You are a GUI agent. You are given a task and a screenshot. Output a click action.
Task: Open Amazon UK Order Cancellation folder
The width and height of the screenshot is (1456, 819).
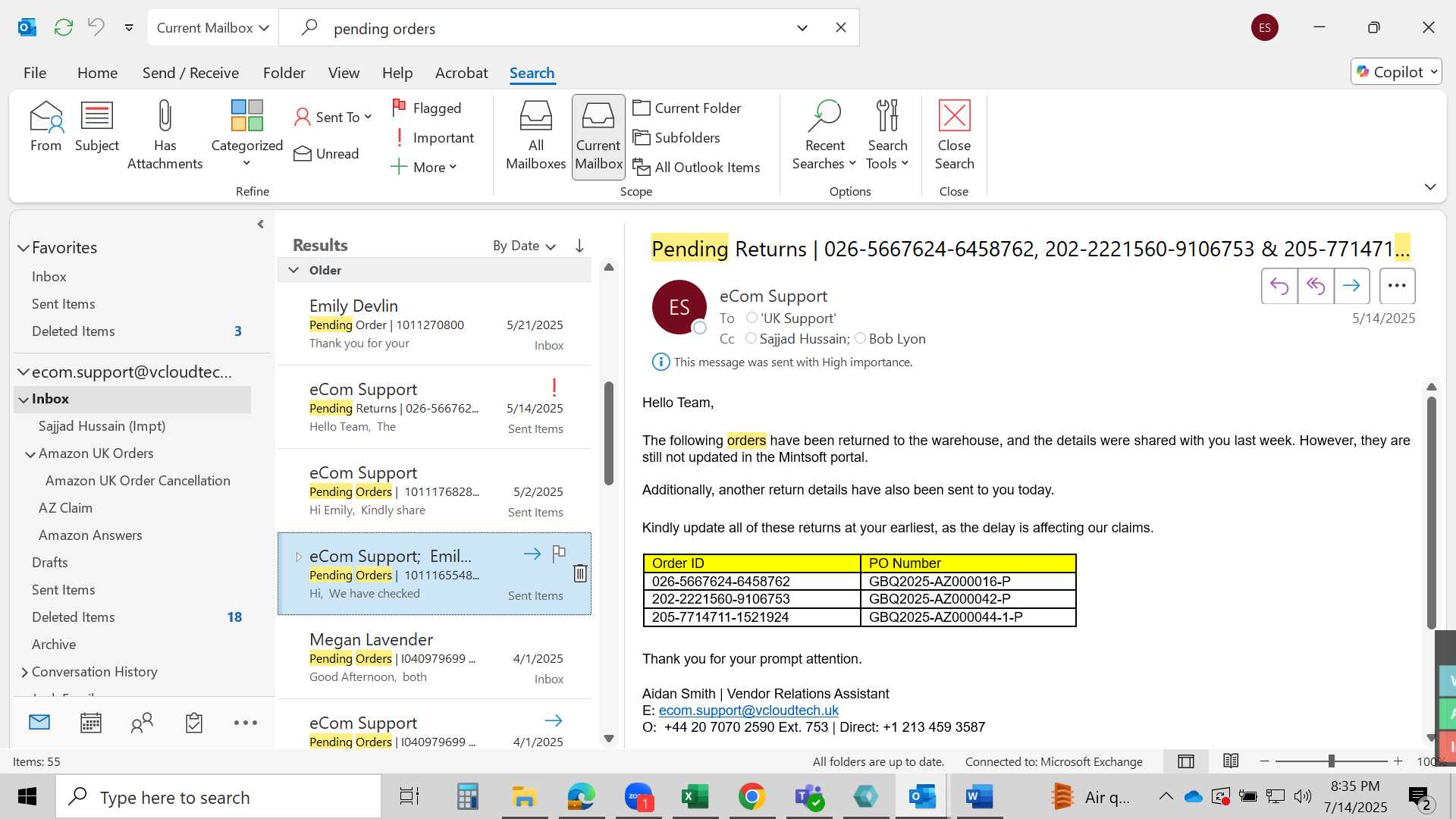click(x=137, y=481)
